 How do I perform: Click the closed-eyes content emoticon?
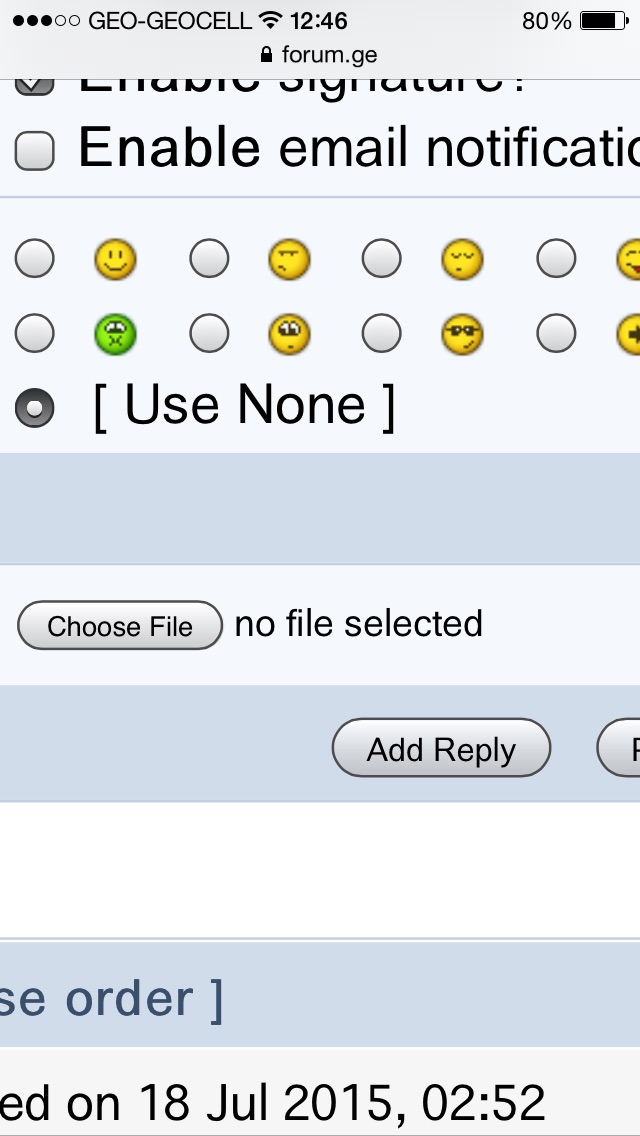pos(462,261)
